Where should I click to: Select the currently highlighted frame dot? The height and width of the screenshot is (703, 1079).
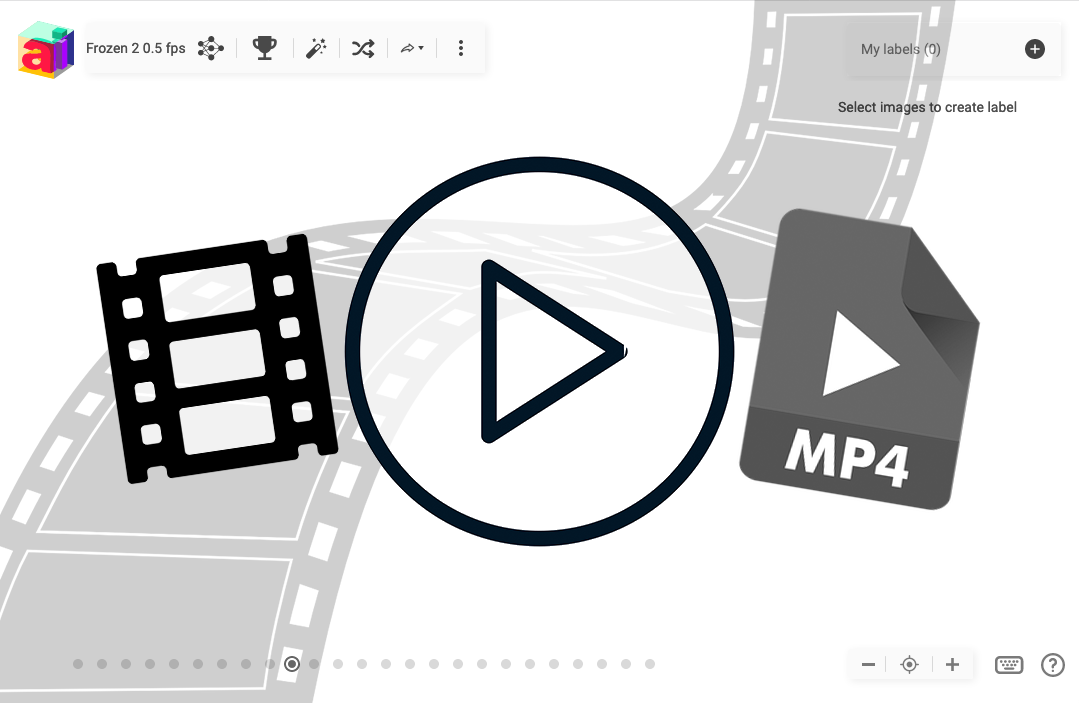pyautogui.click(x=292, y=664)
